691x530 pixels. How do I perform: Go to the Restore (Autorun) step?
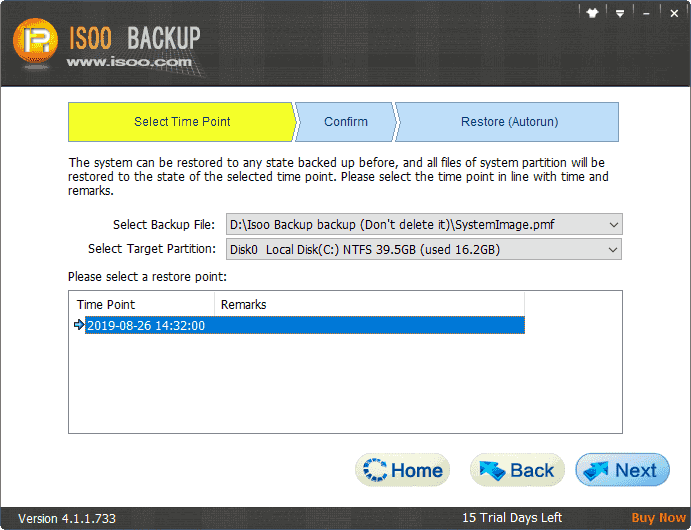(x=509, y=122)
